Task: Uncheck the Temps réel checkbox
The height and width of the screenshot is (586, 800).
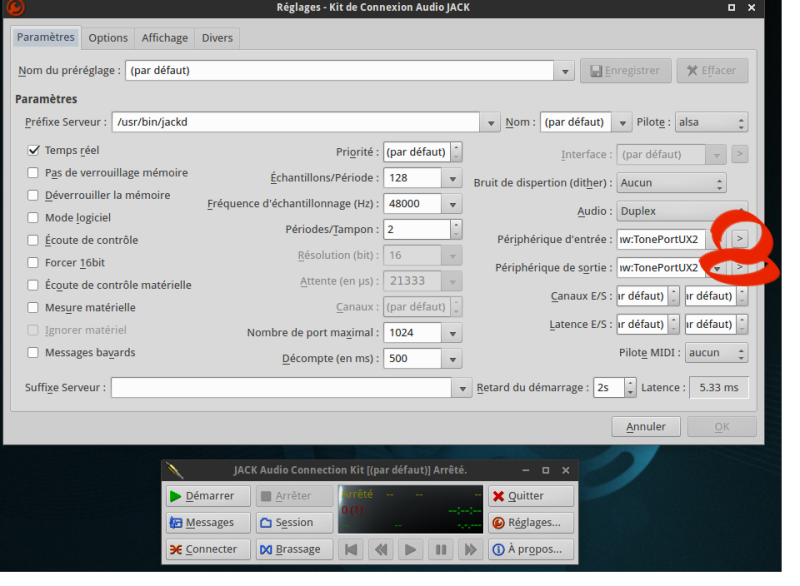Action: coord(34,150)
